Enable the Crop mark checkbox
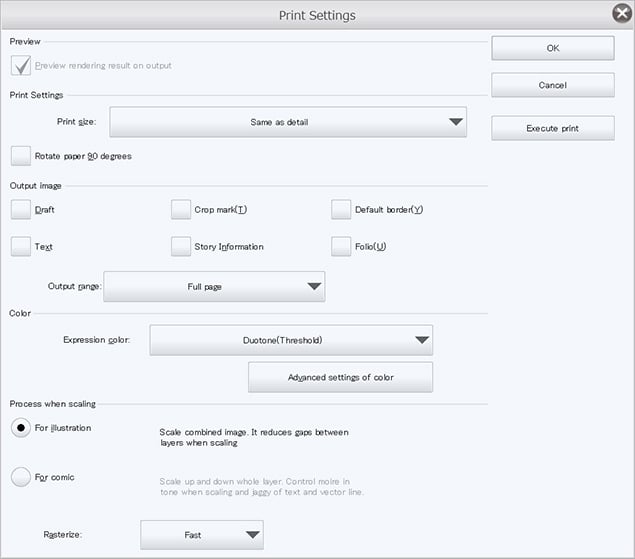The width and height of the screenshot is (635, 559). [x=181, y=210]
